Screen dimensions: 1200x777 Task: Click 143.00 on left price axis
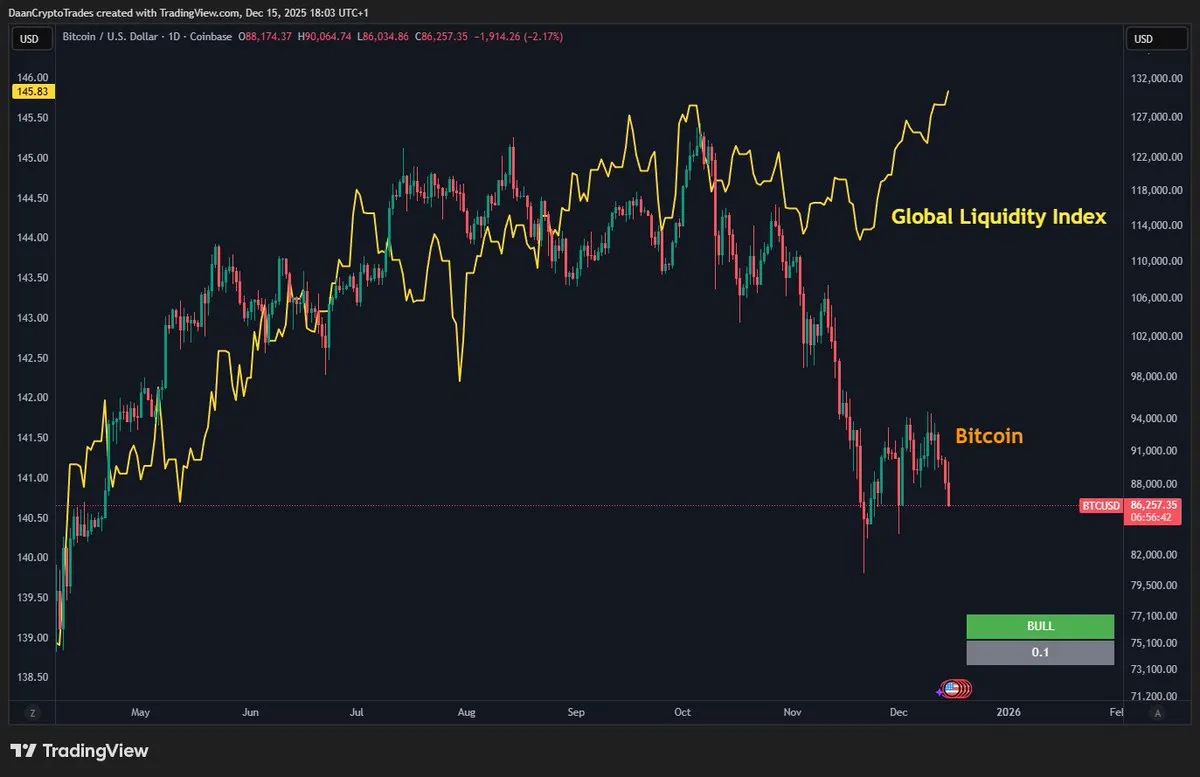[32, 318]
